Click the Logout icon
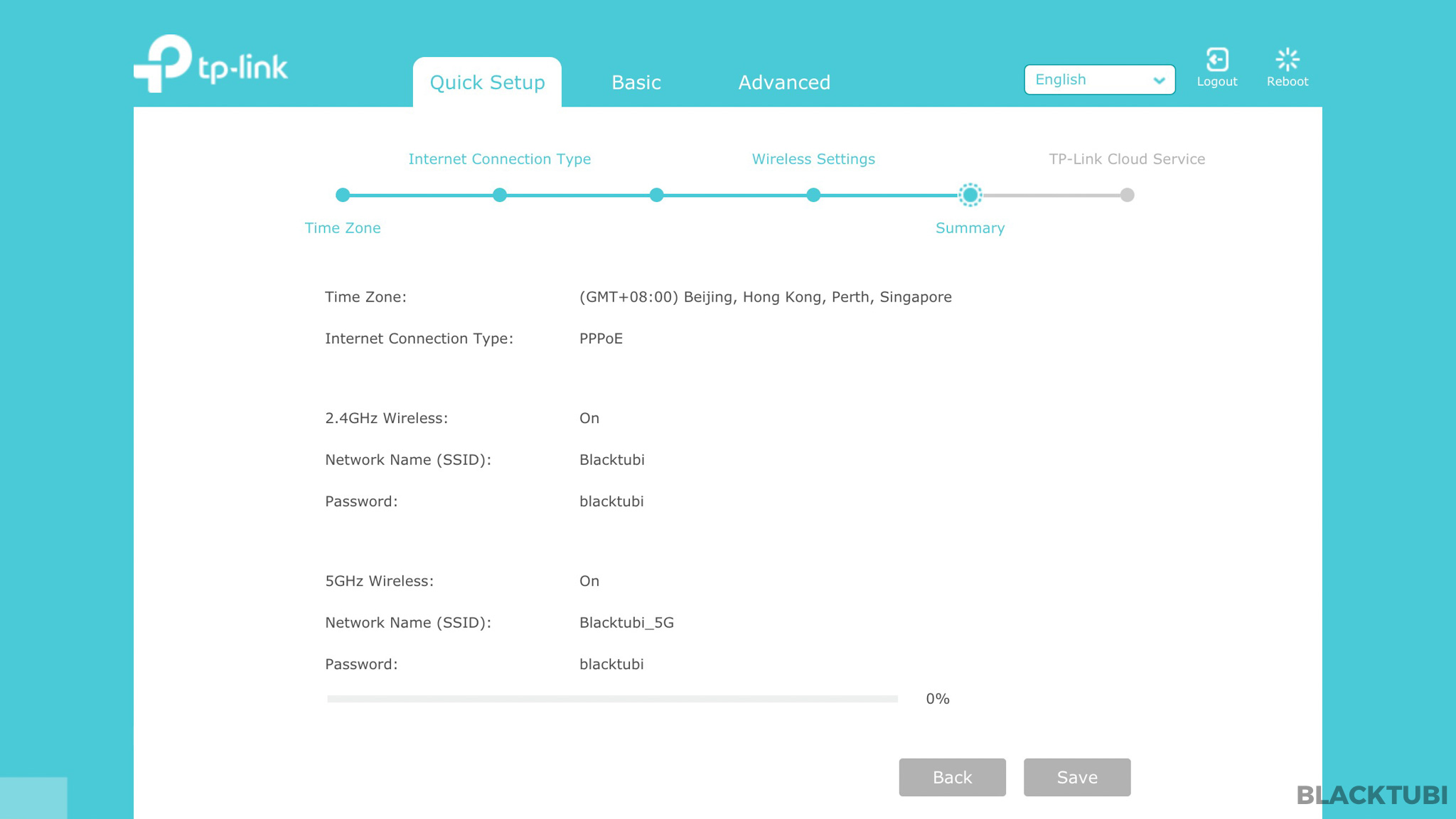This screenshot has width=1456, height=819. (1216, 60)
